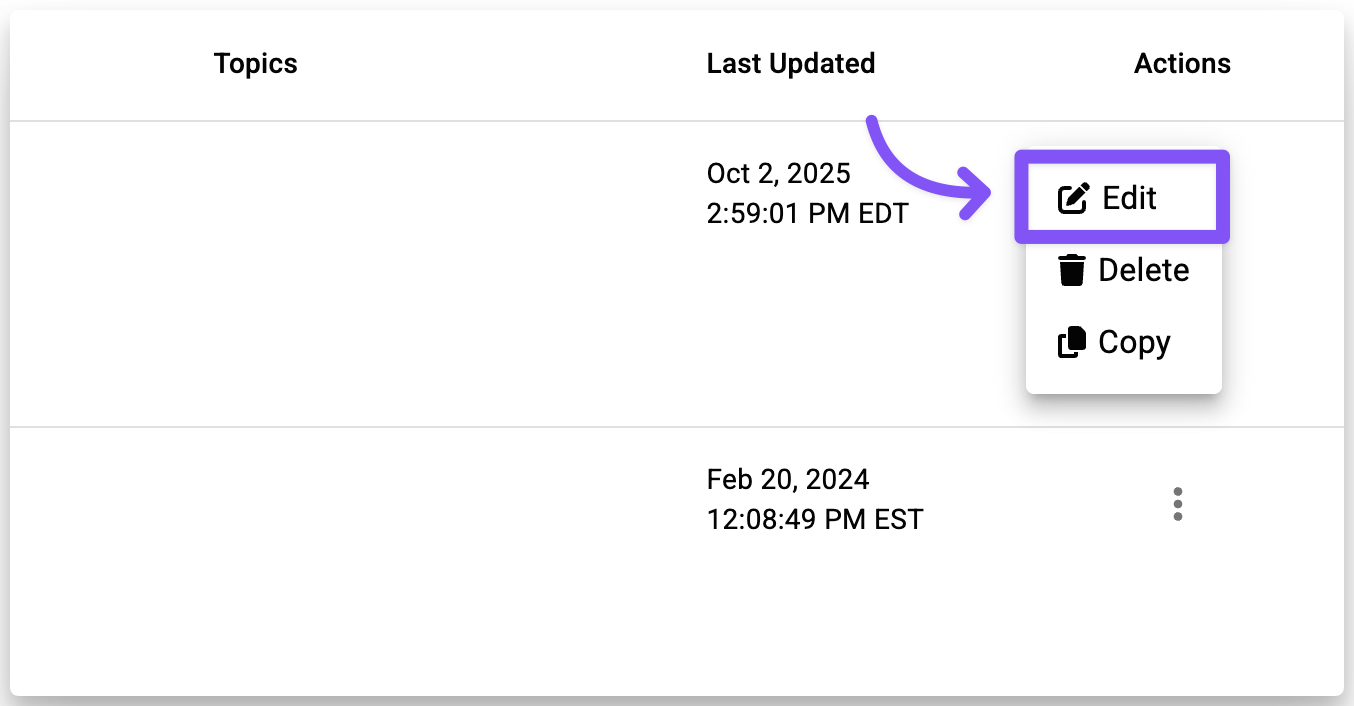Select the Delete label in the actions menu
The height and width of the screenshot is (706, 1354).
(x=1144, y=270)
